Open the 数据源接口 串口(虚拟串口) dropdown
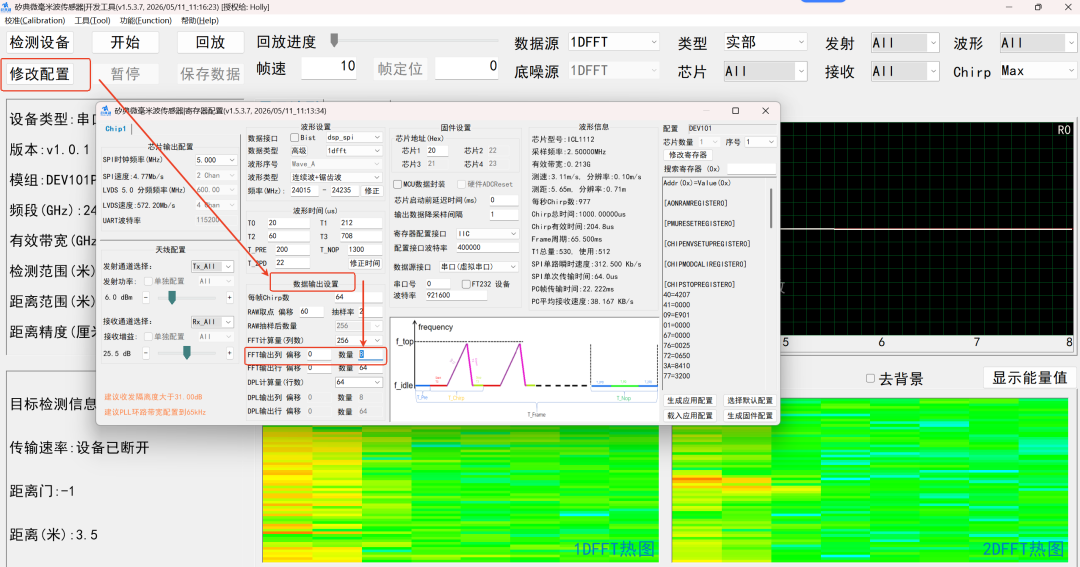Viewport: 1080px width, 567px height. point(478,267)
